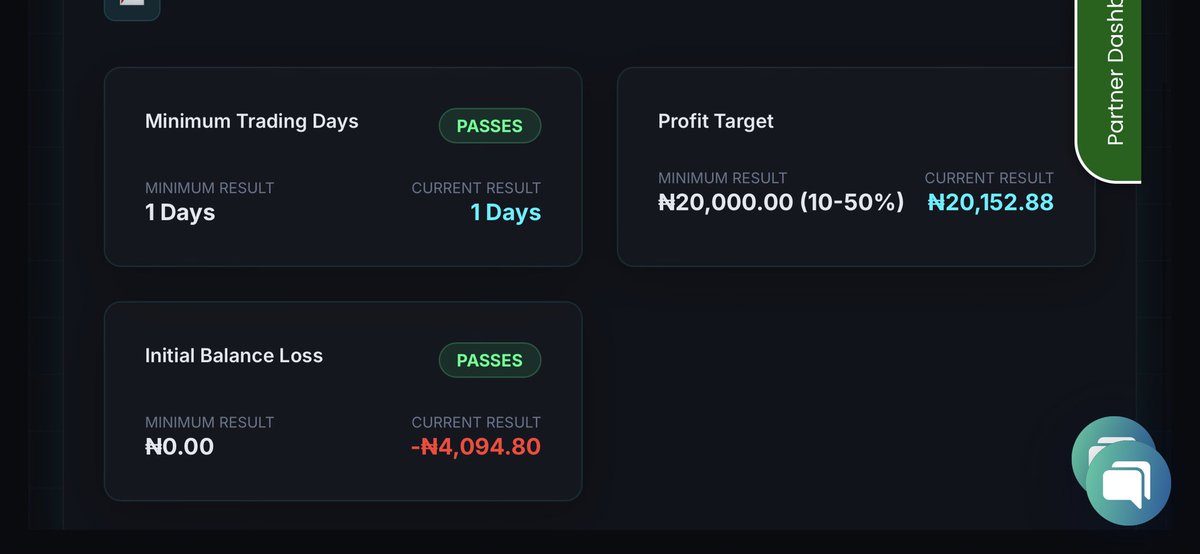The height and width of the screenshot is (554, 1200).
Task: Click the PASSES badge for Initial Balance Loss
Action: [490, 361]
